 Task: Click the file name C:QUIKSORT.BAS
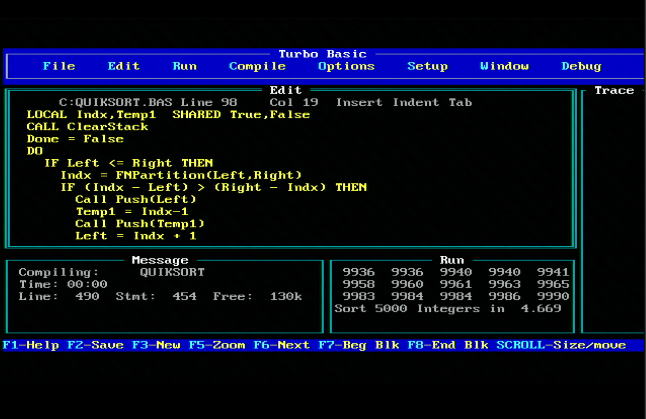[x=115, y=102]
